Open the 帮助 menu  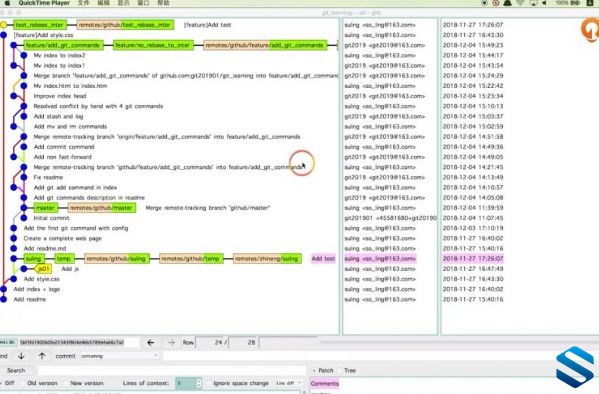[x=163, y=3]
